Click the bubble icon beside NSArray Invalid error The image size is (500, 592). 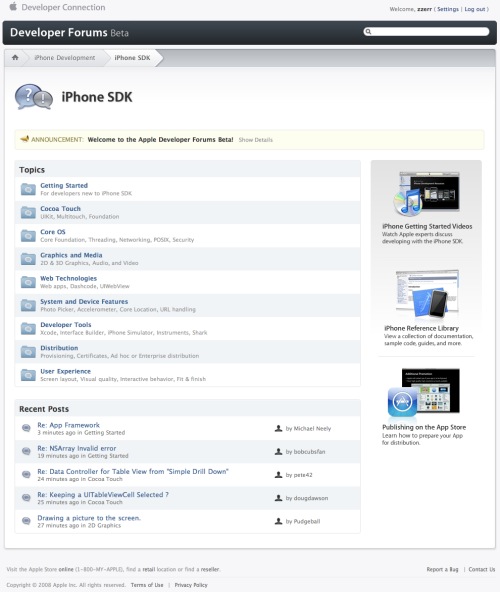tap(26, 451)
